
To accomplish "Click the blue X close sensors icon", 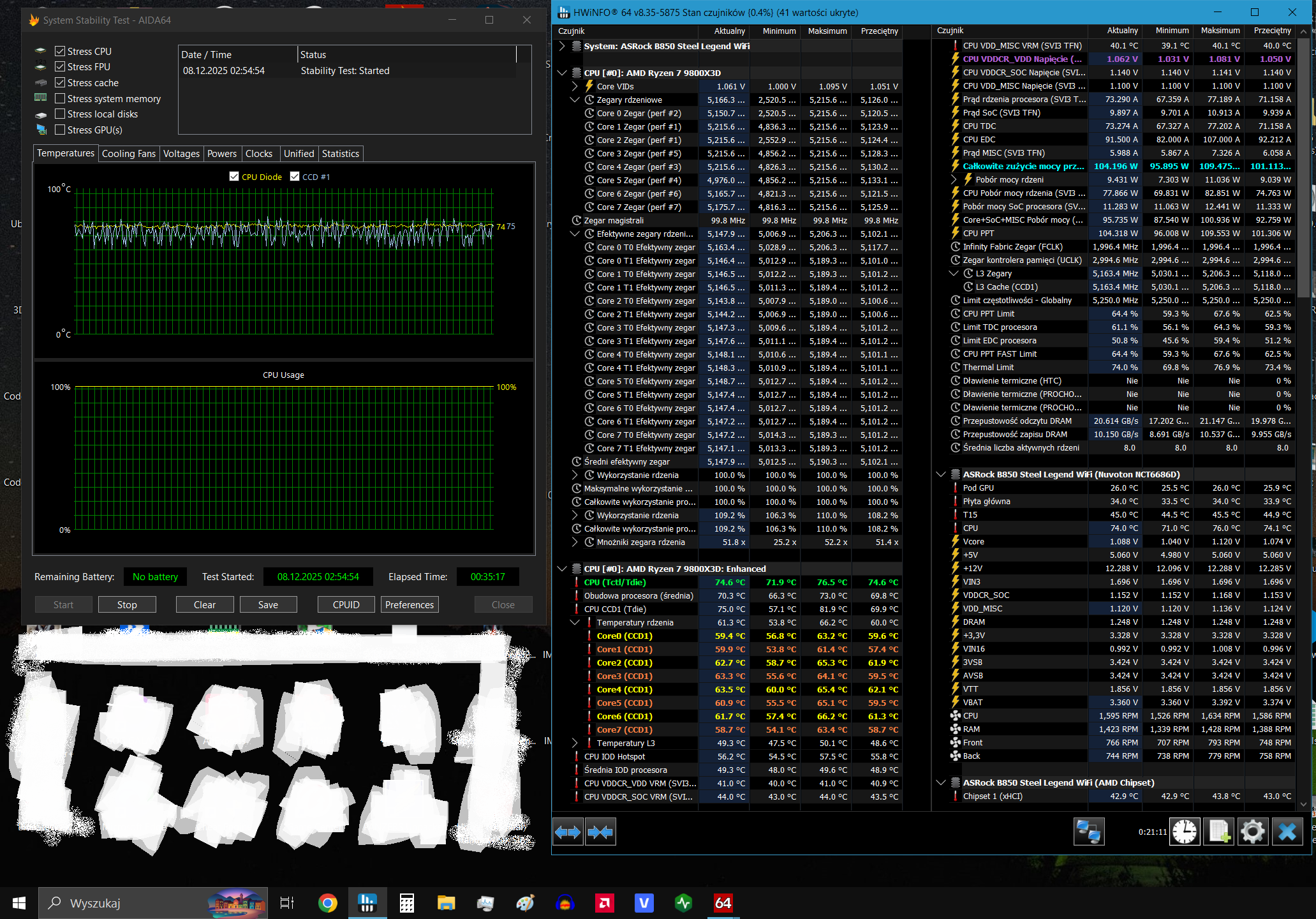I will point(1287,832).
